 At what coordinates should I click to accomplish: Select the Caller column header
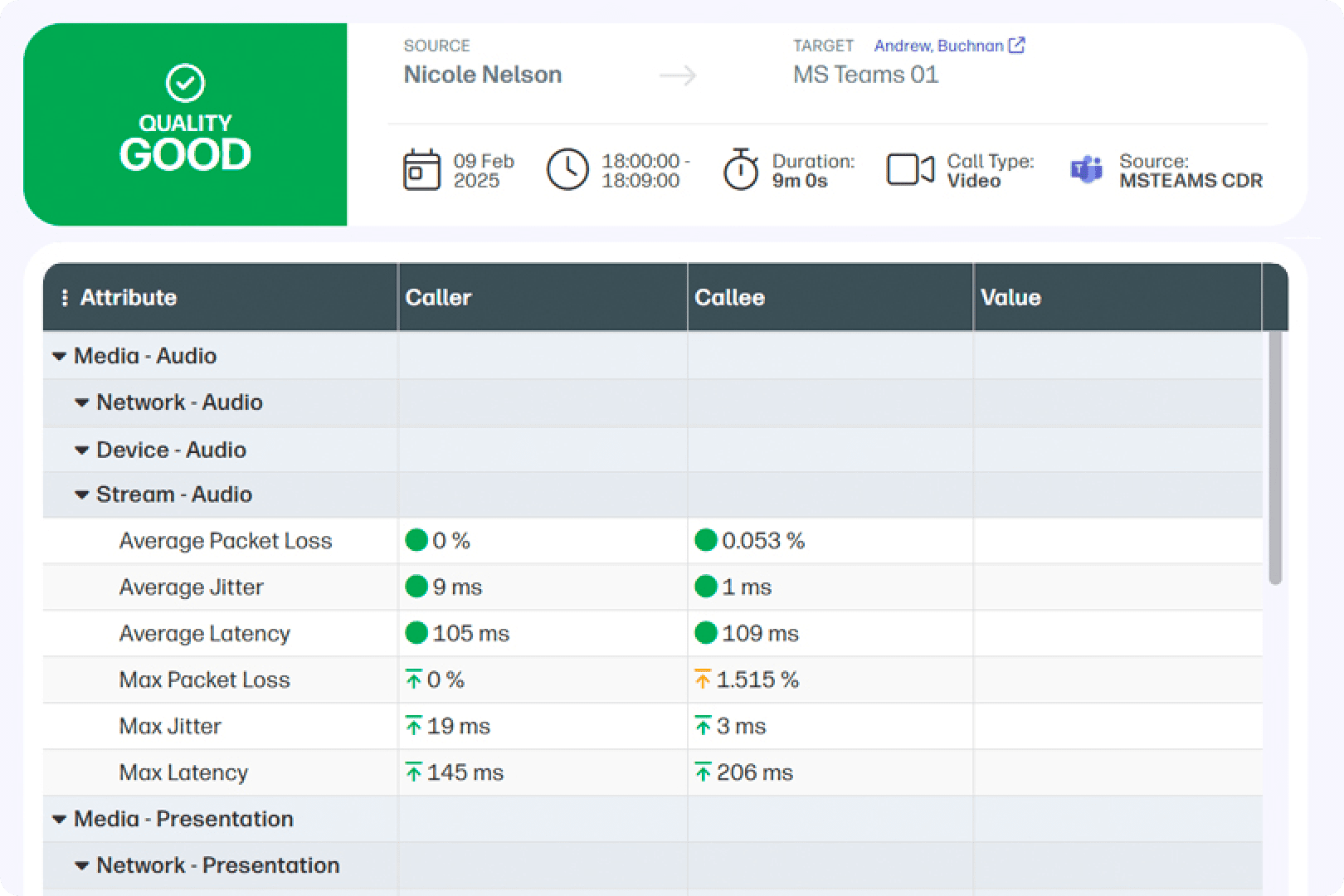[x=439, y=297]
